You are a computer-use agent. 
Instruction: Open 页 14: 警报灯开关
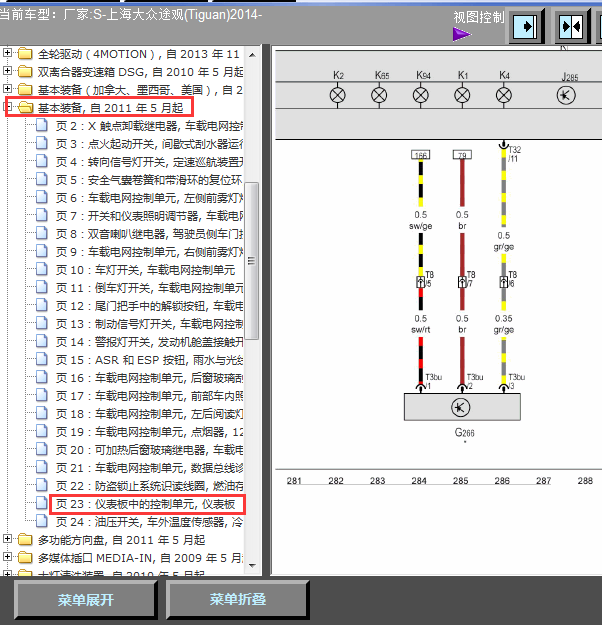click(x=150, y=342)
